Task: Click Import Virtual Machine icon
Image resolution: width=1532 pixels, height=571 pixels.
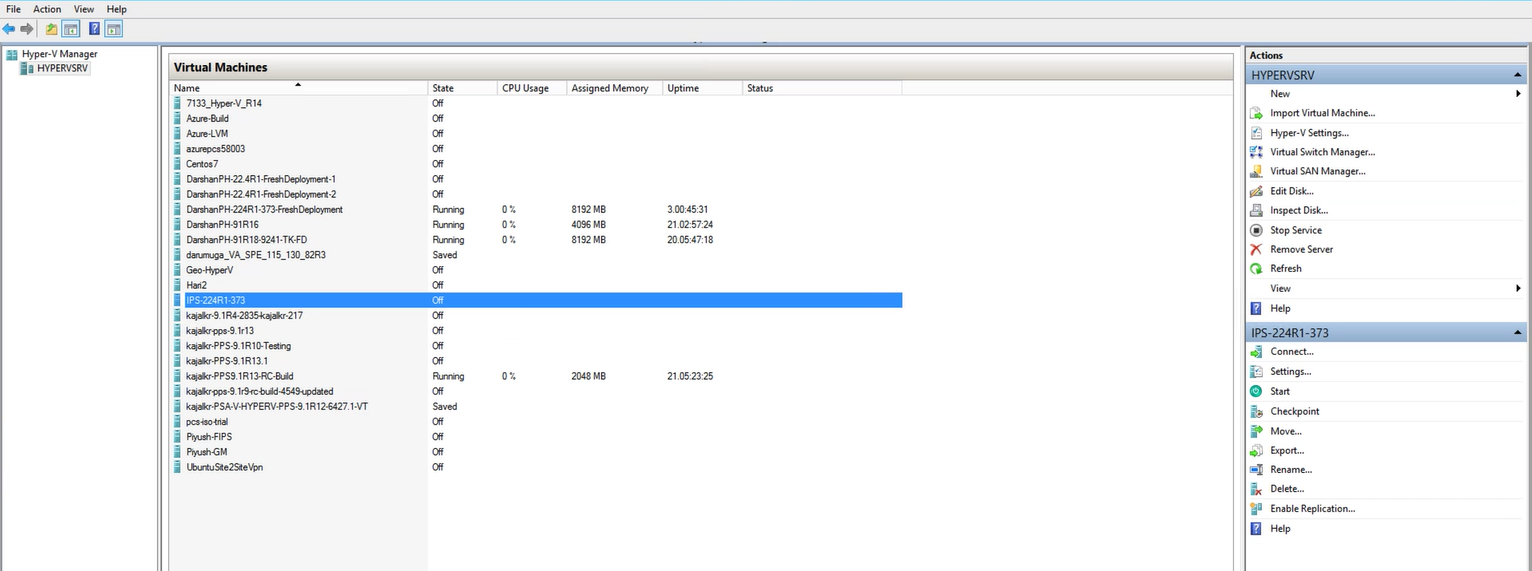Action: point(1257,114)
